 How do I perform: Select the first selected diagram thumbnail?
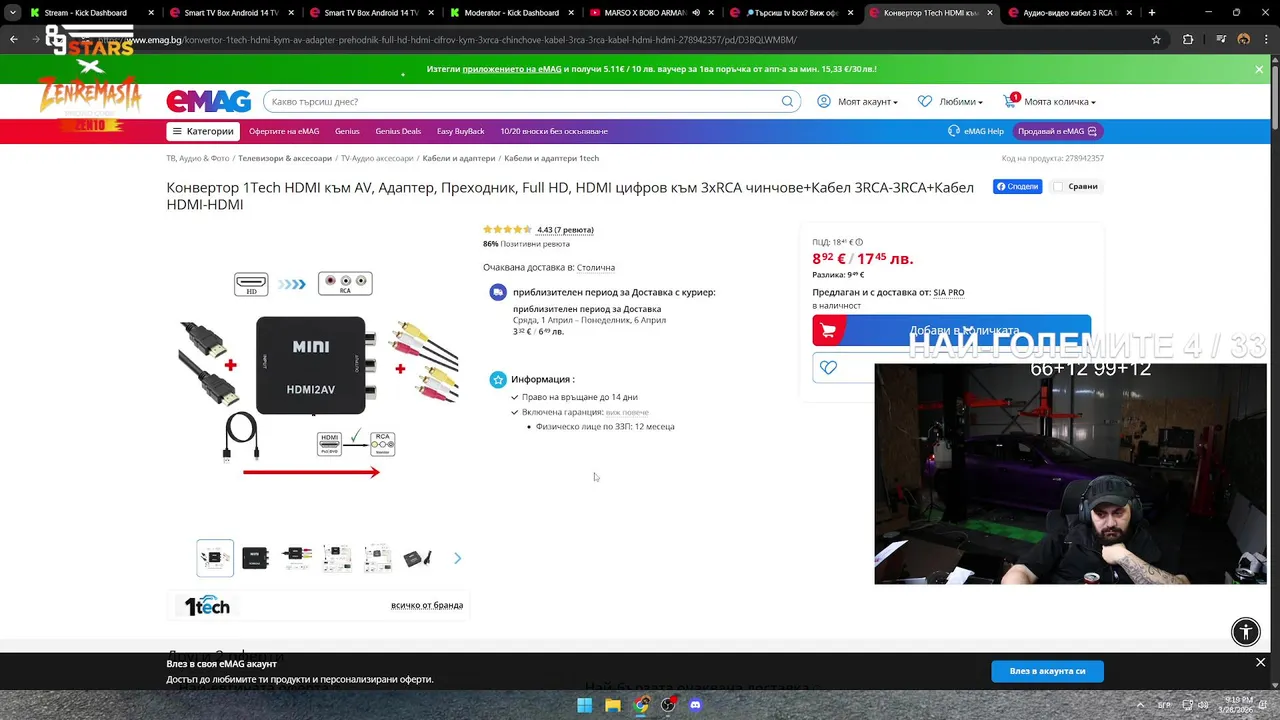215,558
